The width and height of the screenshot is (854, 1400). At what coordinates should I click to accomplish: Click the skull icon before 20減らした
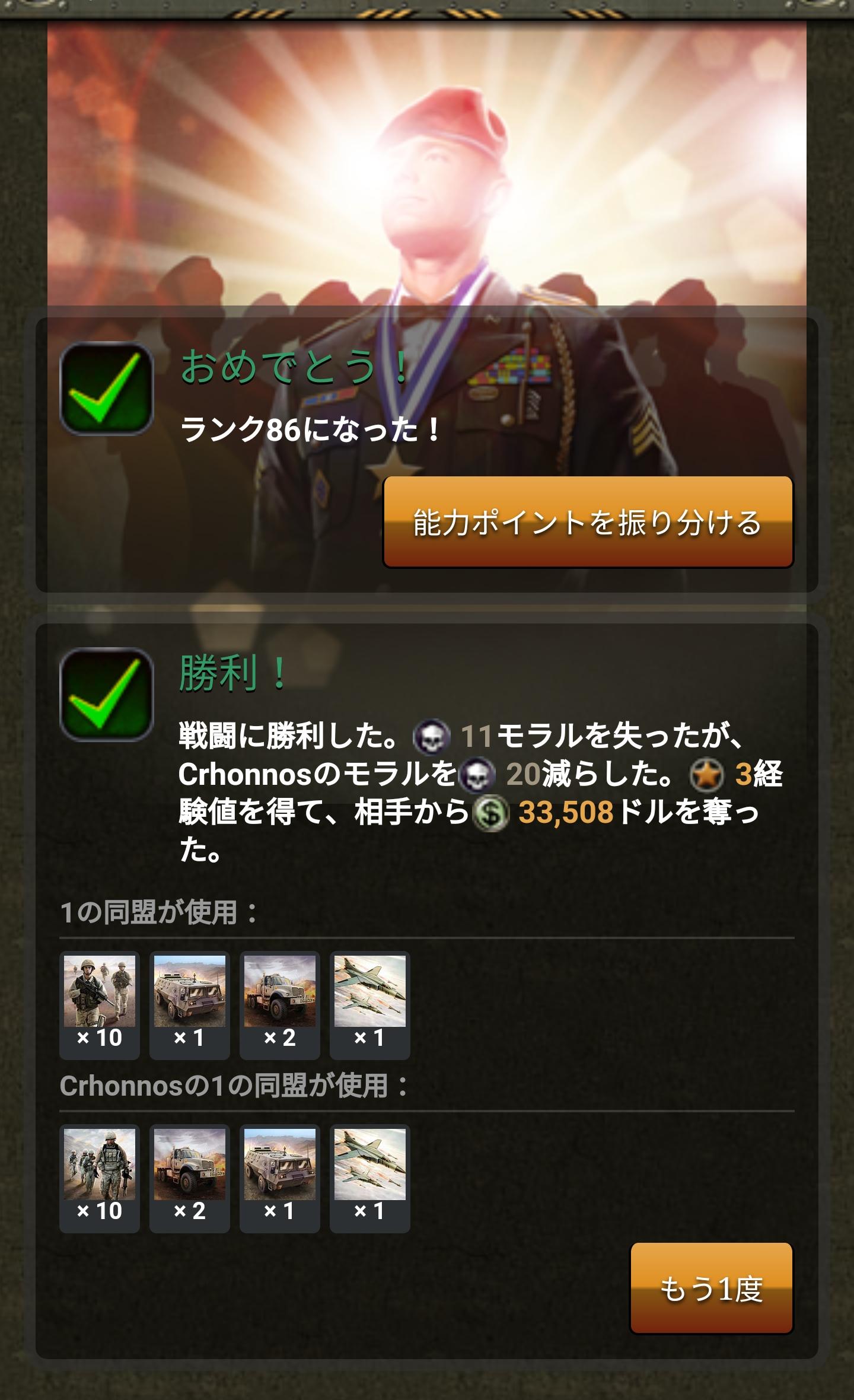pos(477,775)
